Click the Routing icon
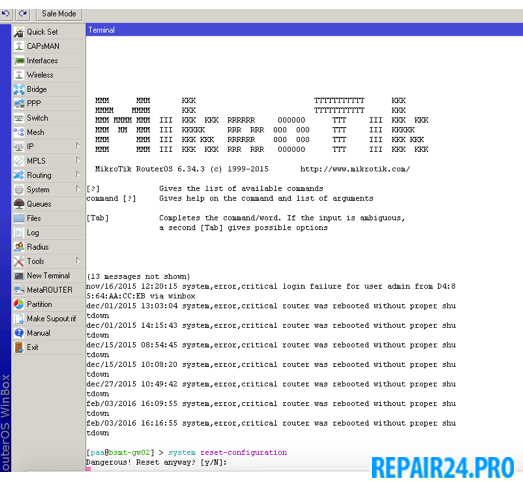This screenshot has width=523, height=482. tap(19, 175)
